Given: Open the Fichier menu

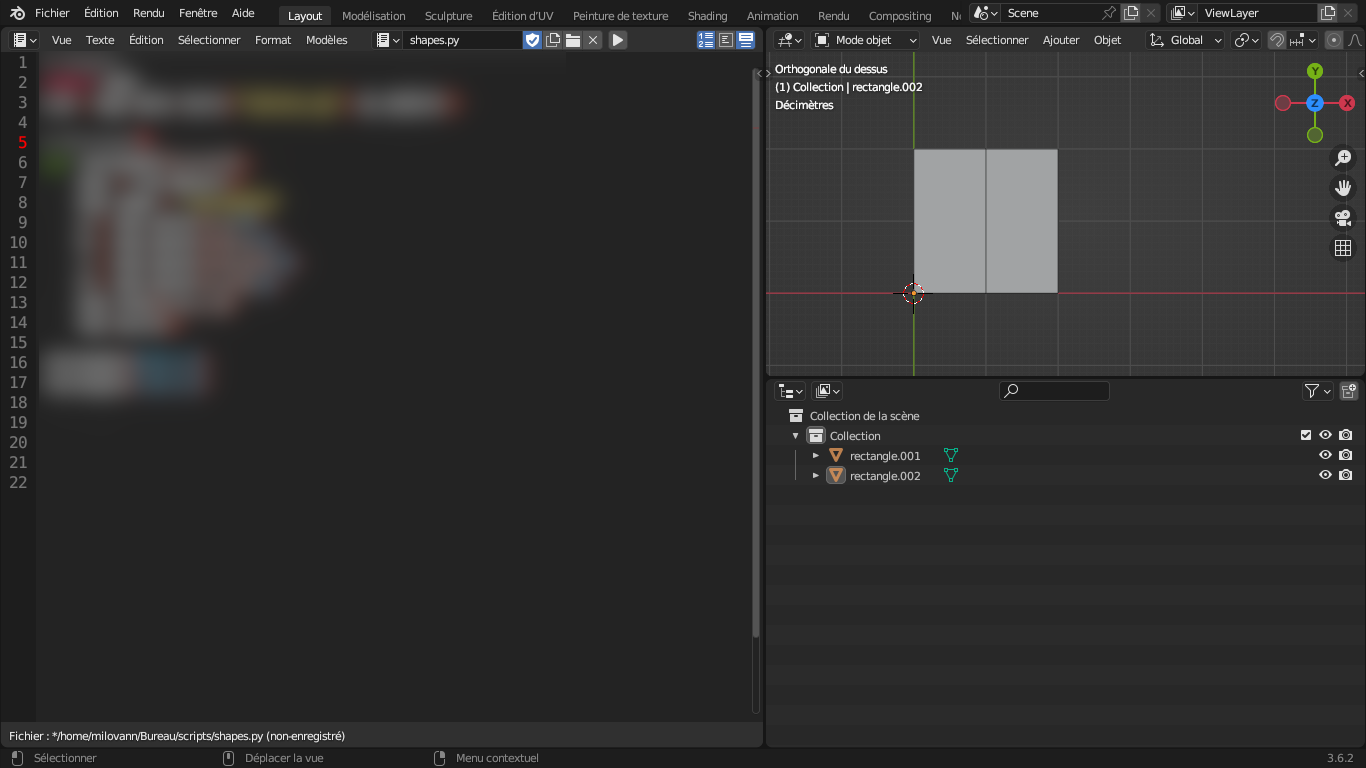Looking at the screenshot, I should coord(52,13).
